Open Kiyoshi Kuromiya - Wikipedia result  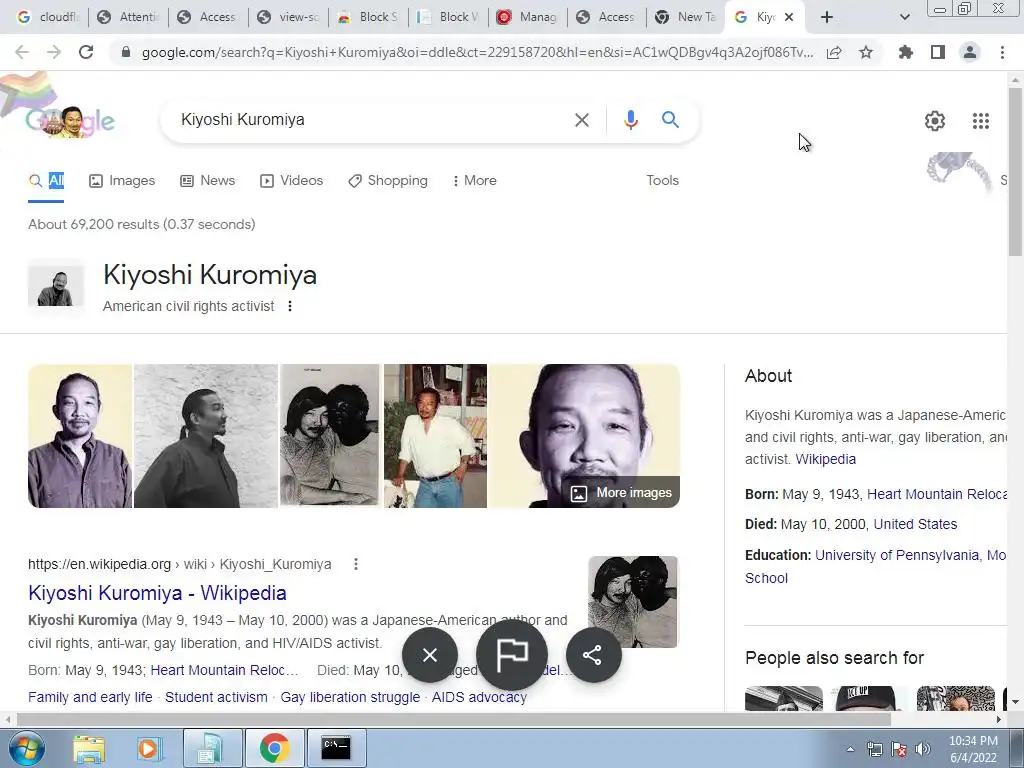coord(157,593)
